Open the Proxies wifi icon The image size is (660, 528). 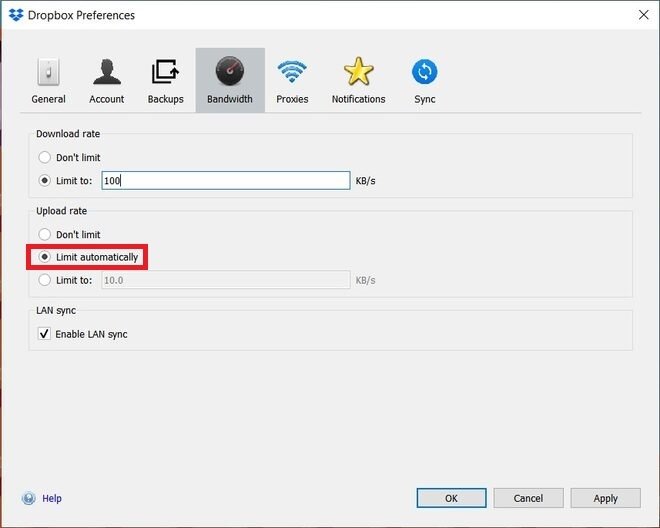pos(292,72)
